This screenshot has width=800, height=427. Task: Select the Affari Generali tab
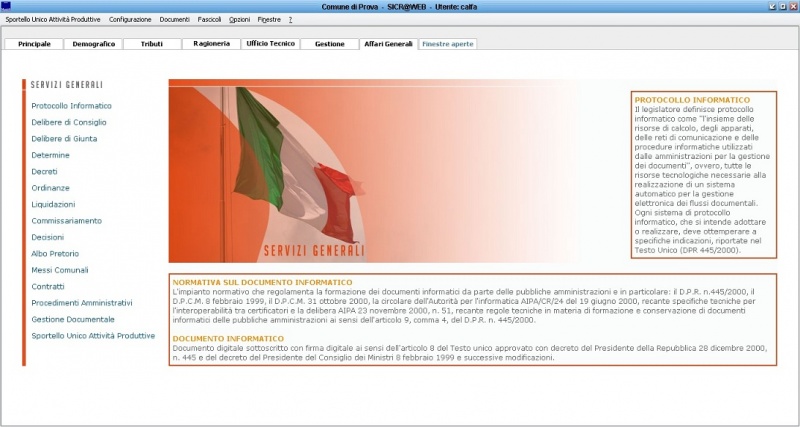[388, 44]
